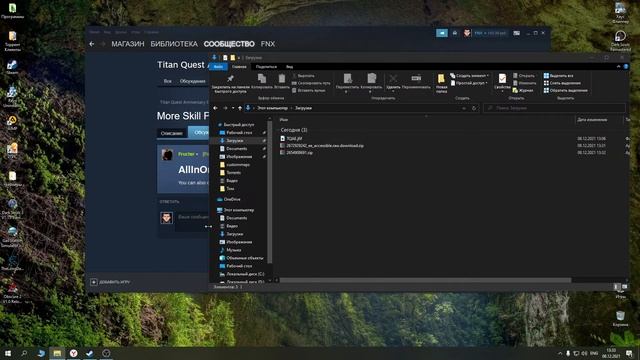Click the navigation pane vertical scrollbar
The image size is (640, 360).
[269, 192]
